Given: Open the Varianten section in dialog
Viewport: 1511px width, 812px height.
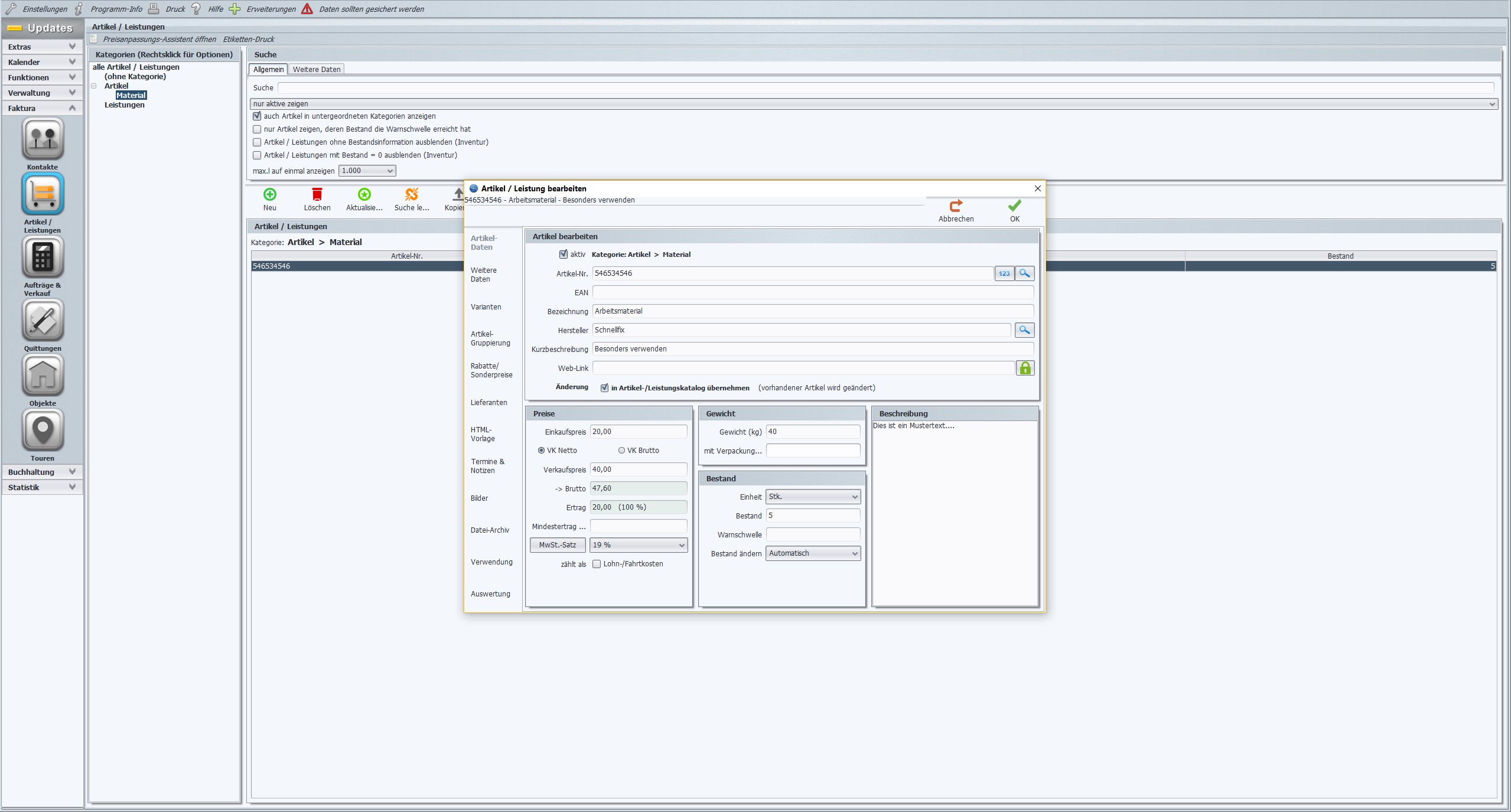Looking at the screenshot, I should click(486, 307).
